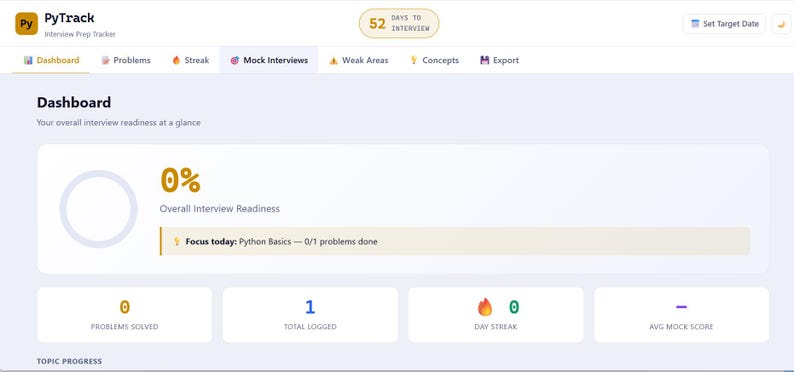Viewport: 794px width, 372px height.
Task: Open the Weak Areas tab
Action: coord(359,60)
